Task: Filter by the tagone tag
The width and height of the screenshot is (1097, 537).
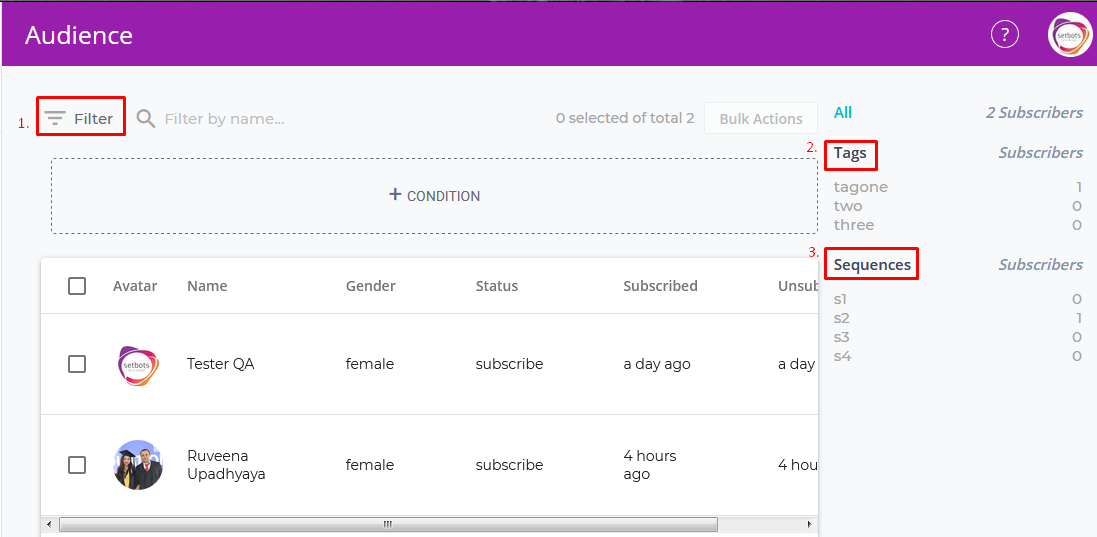Action: [x=861, y=187]
